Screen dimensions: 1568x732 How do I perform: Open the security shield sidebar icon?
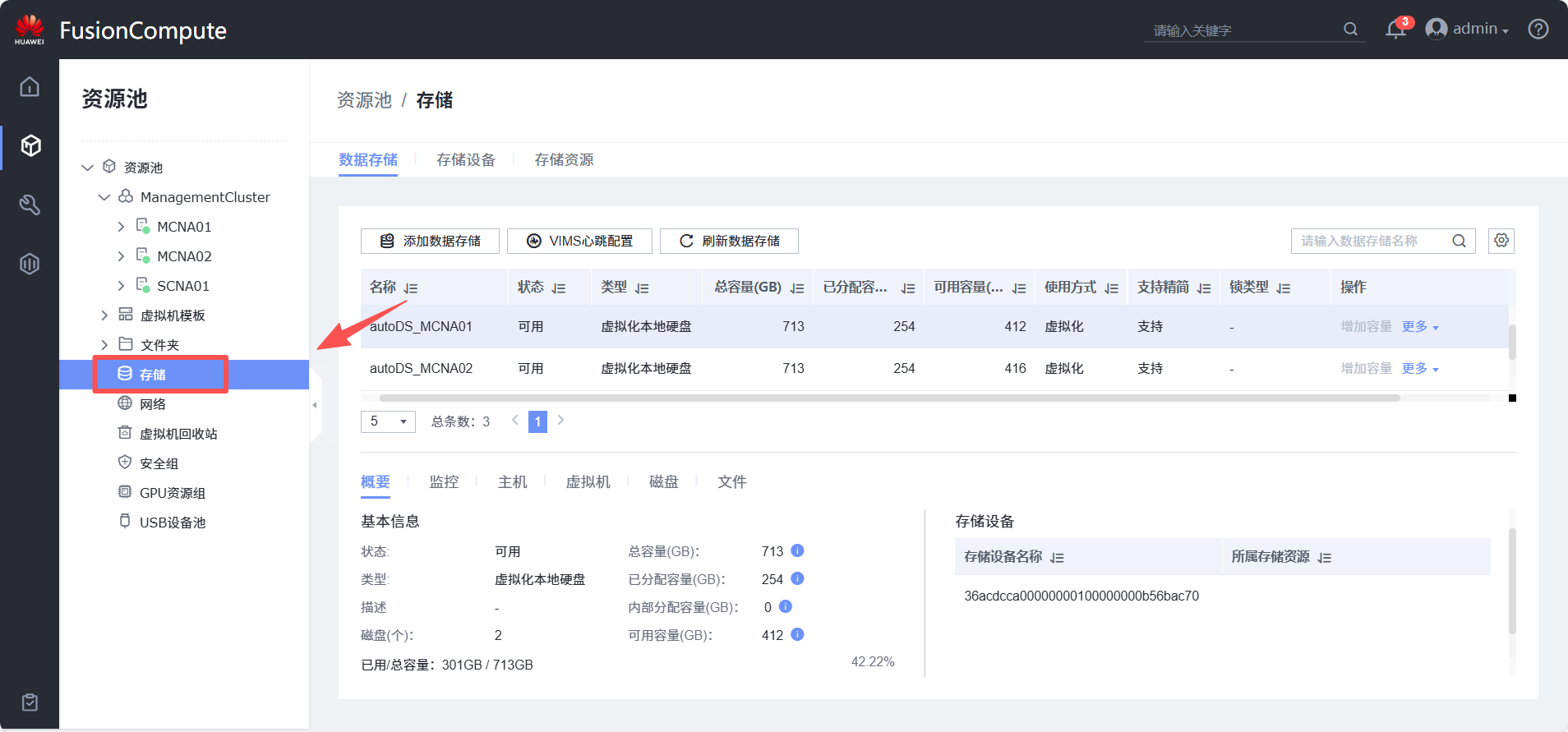coord(30,264)
